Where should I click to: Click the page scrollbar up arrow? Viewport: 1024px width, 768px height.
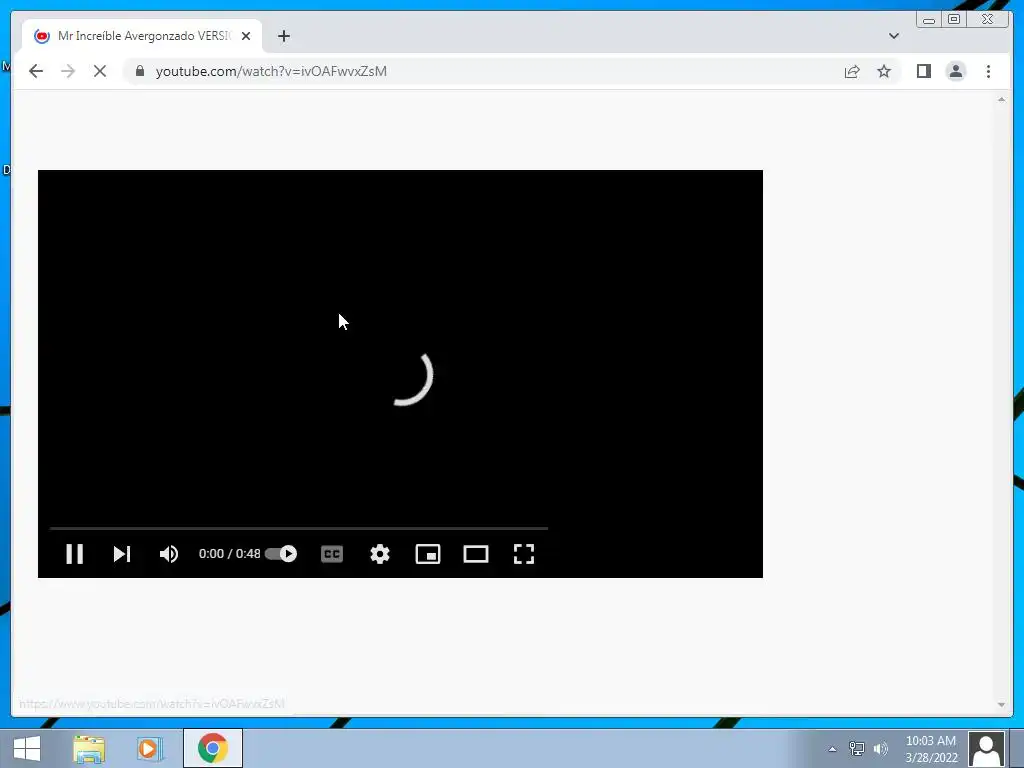(1001, 100)
